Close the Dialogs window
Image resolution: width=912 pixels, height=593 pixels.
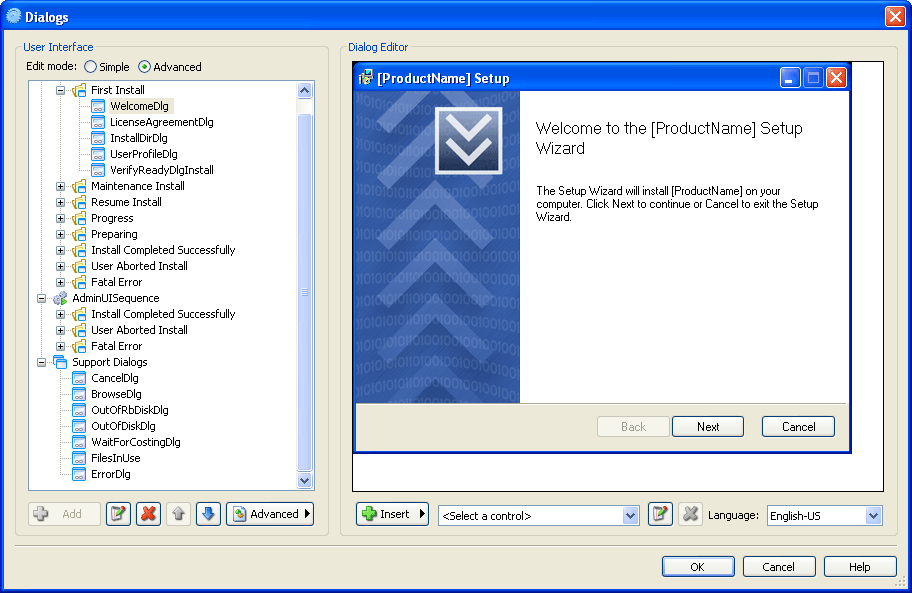[x=895, y=16]
